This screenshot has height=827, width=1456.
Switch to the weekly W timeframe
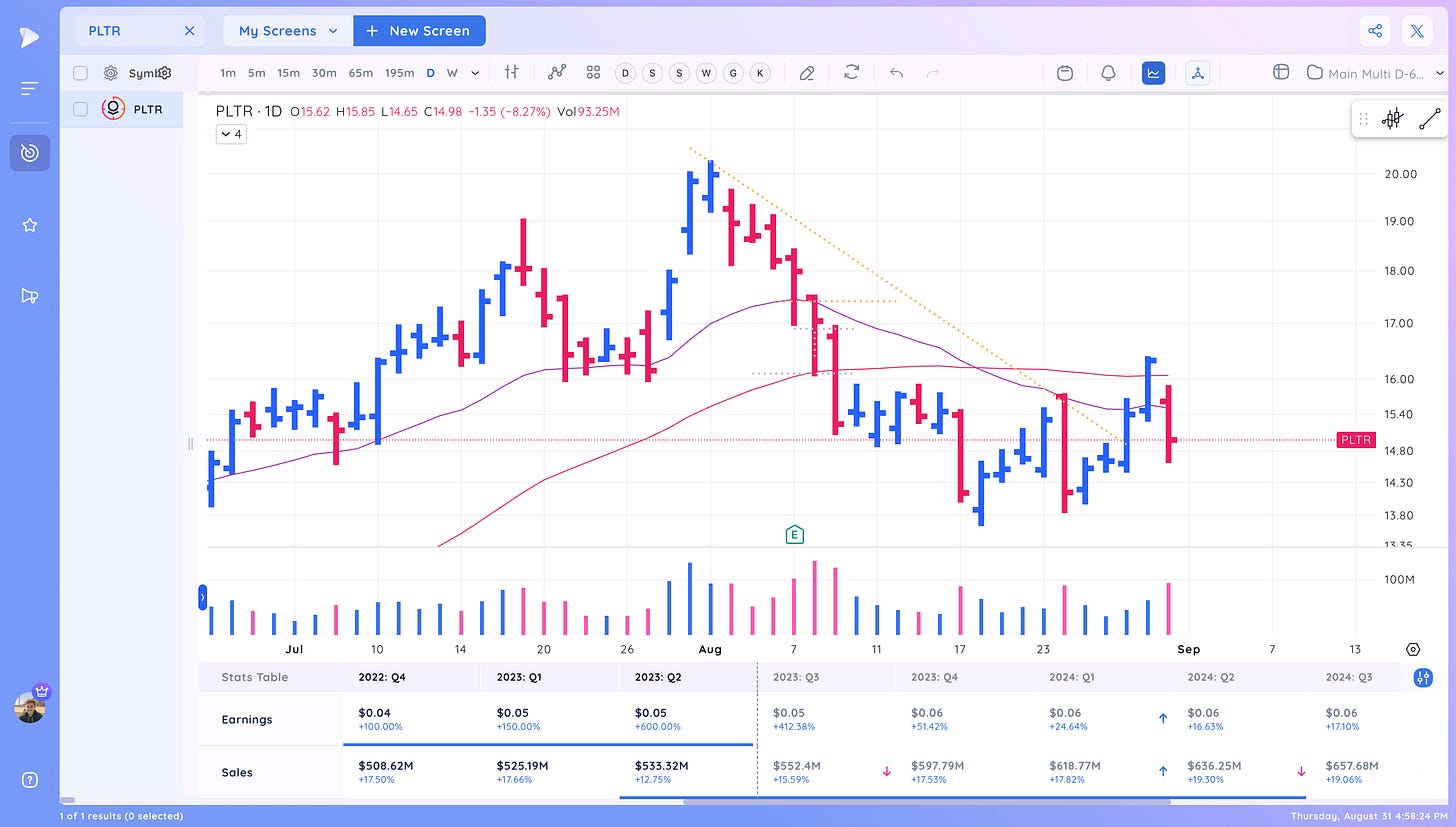tap(452, 73)
